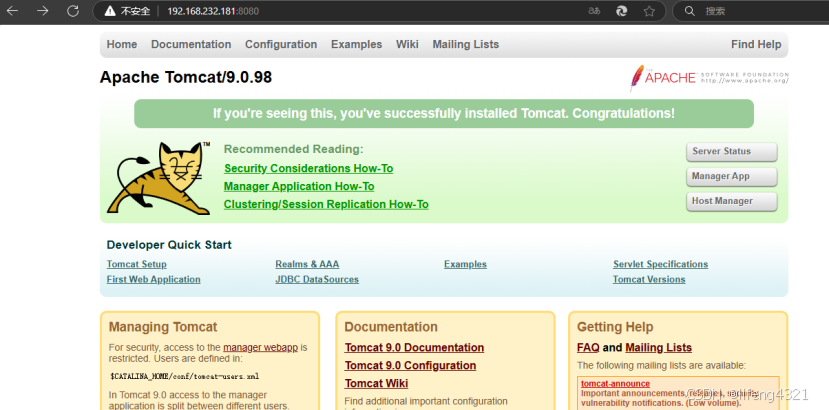Click the Managing Tomcat heading

click(x=163, y=327)
